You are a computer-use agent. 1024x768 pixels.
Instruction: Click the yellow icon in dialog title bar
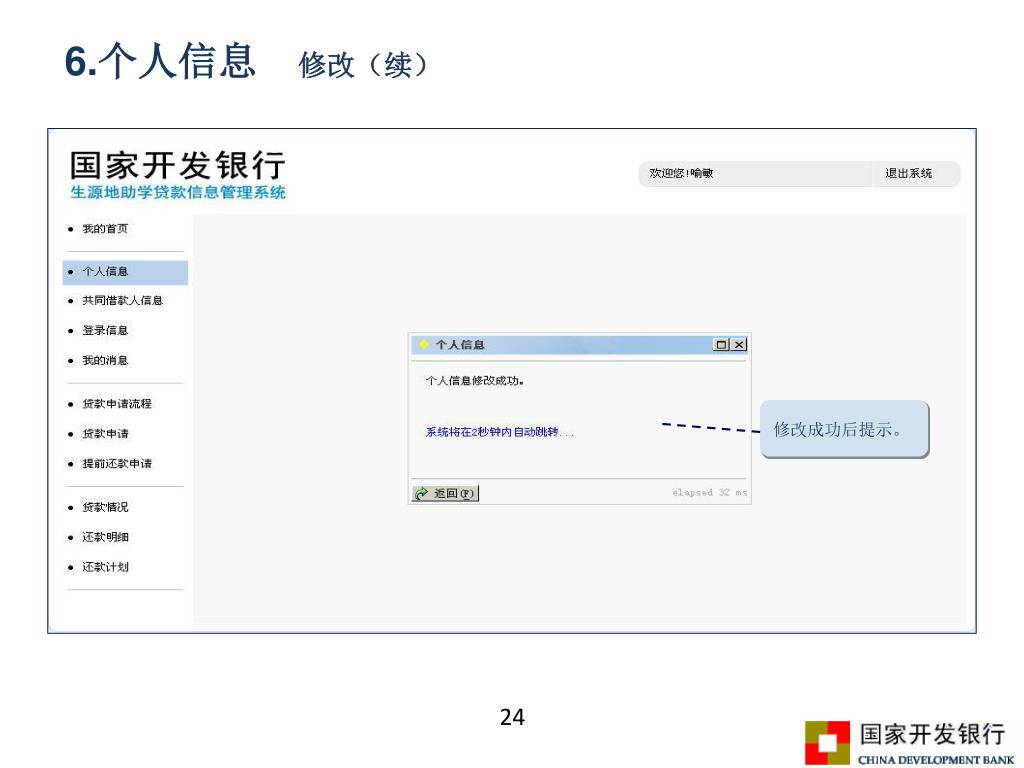coord(424,344)
